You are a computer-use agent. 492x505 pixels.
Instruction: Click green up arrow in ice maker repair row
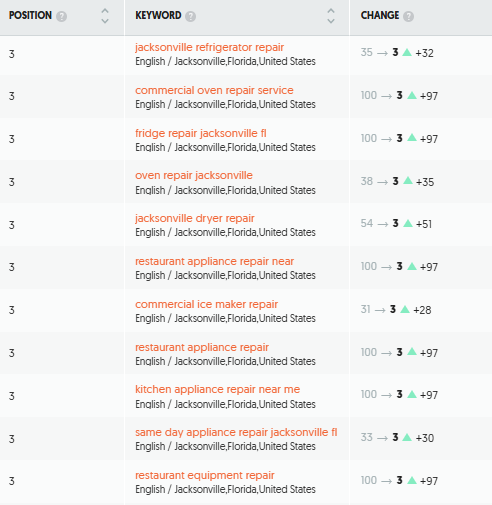coord(405,309)
